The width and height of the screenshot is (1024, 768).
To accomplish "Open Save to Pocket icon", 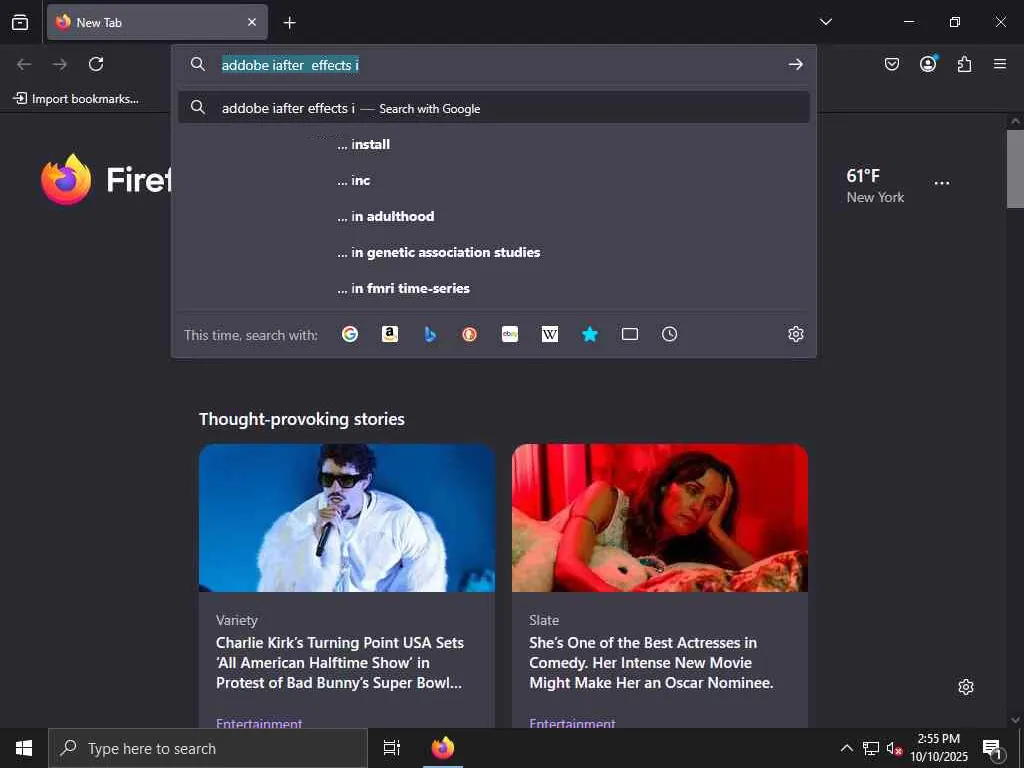I will pyautogui.click(x=891, y=64).
